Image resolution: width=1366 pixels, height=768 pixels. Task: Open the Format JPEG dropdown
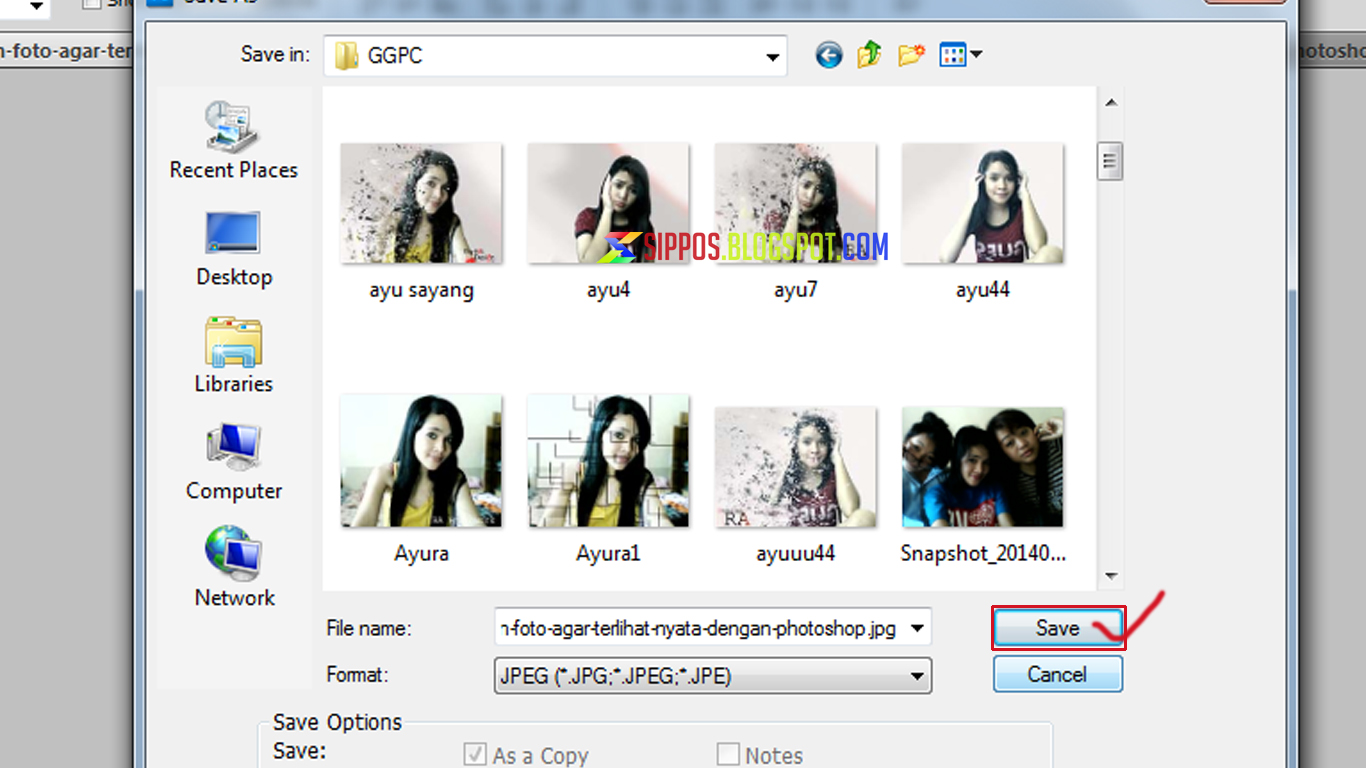click(713, 677)
